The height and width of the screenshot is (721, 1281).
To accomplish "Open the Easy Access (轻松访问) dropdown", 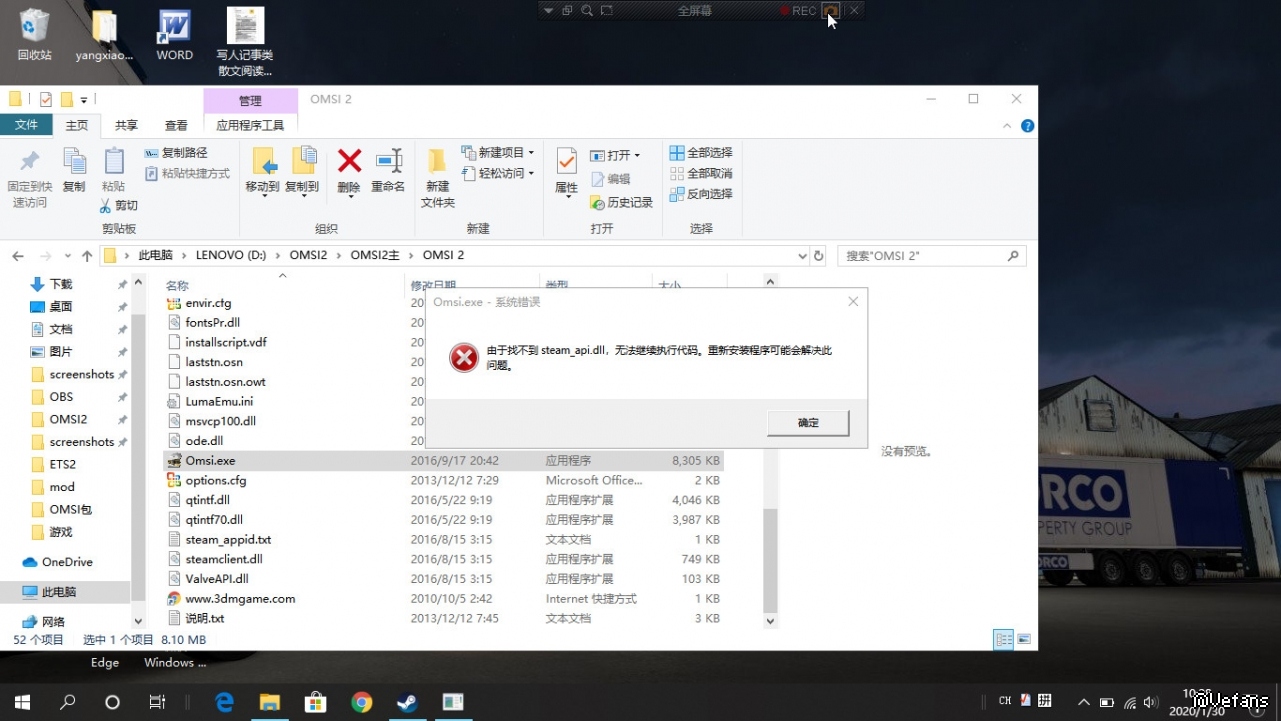I will pos(498,173).
